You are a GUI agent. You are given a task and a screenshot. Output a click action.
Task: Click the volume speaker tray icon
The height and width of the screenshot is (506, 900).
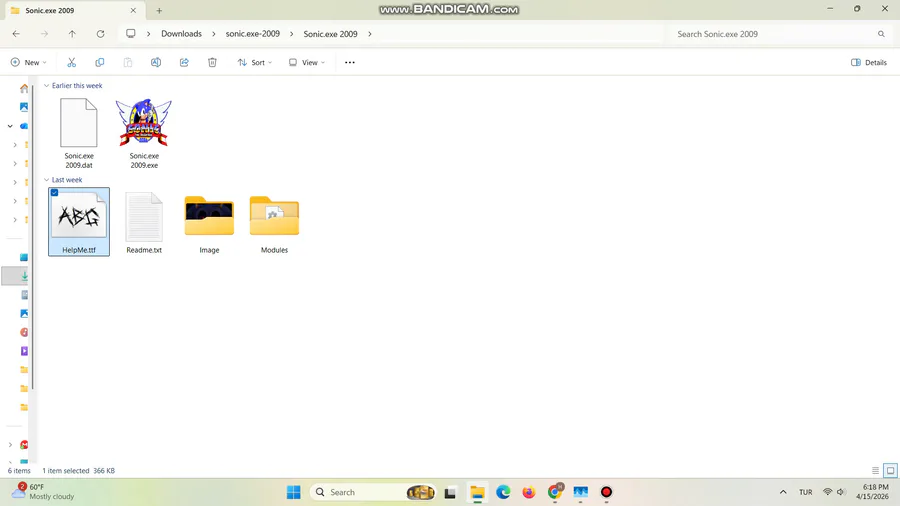point(841,492)
